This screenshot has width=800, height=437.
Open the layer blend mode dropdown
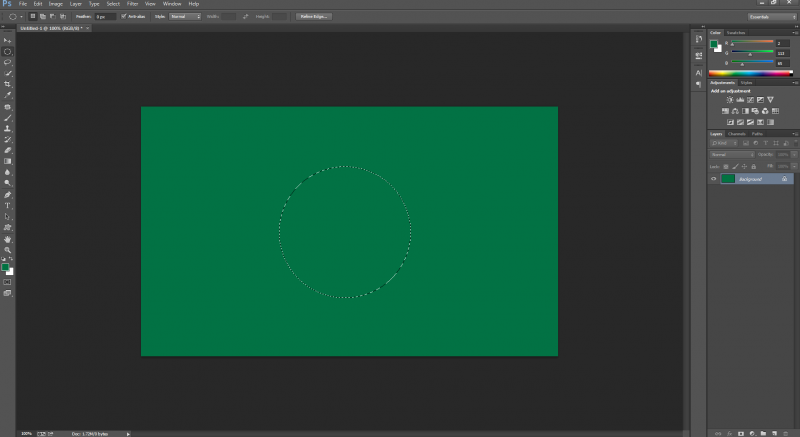(x=730, y=155)
